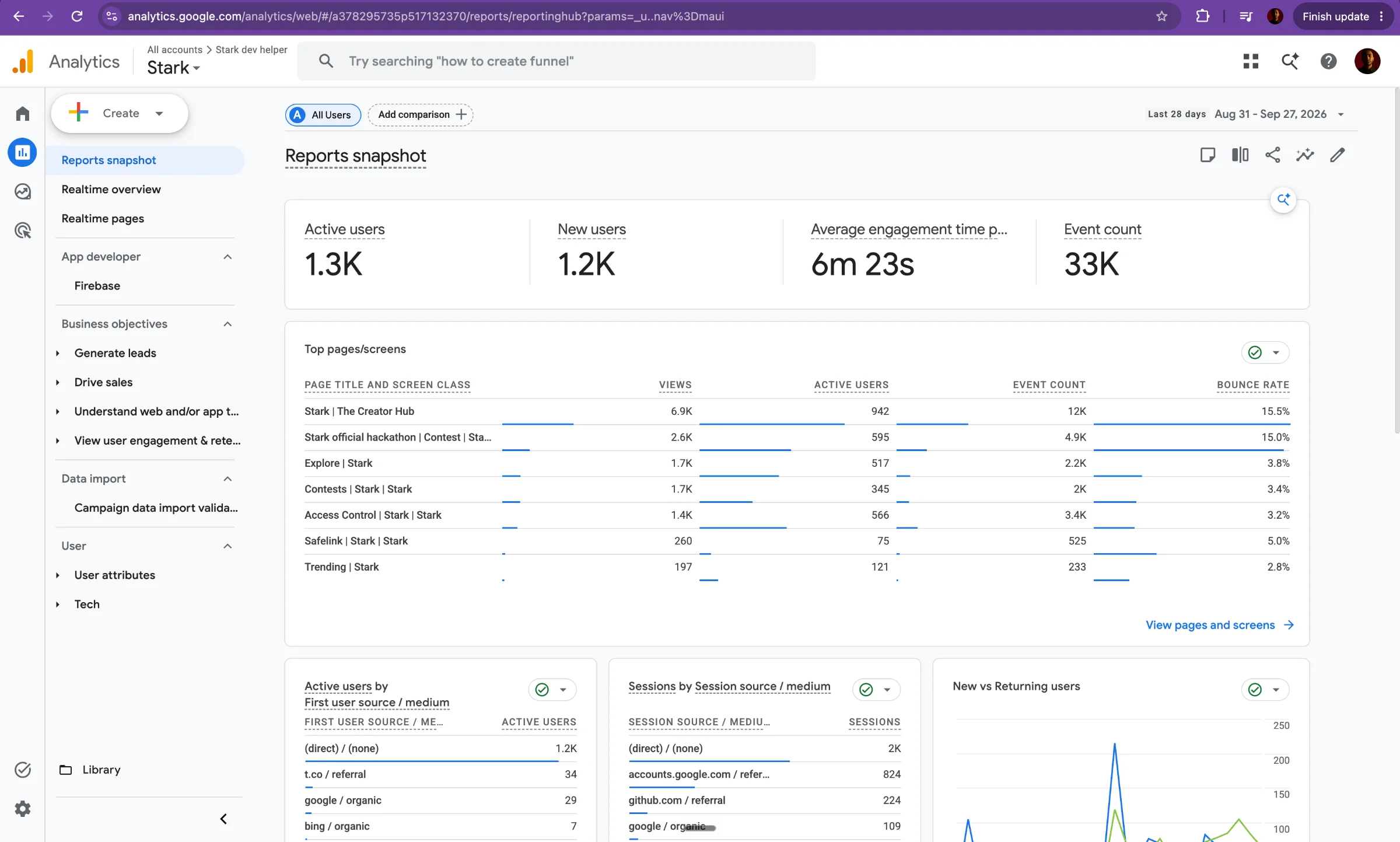Click the share this report icon
The image size is (1400, 842).
(1273, 155)
